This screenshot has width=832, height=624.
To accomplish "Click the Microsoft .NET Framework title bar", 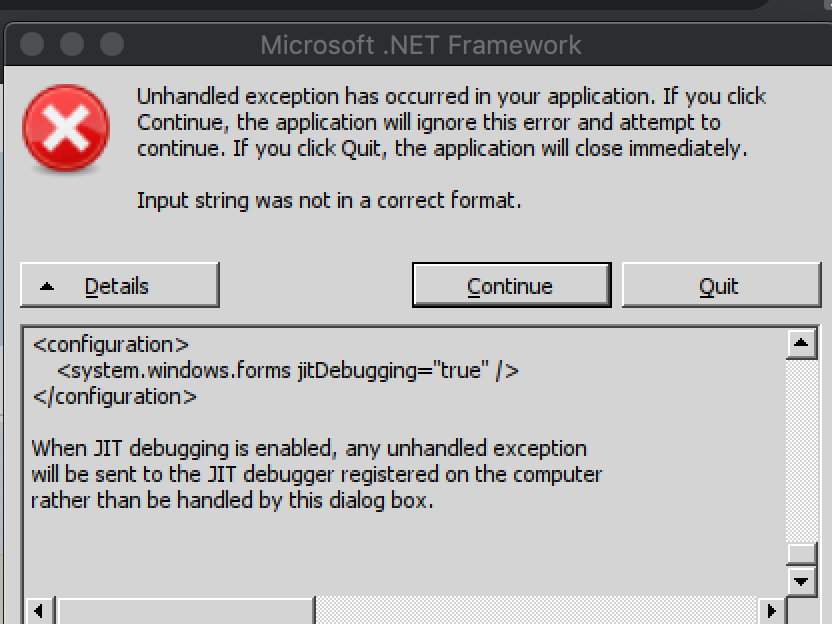I will 421,45.
